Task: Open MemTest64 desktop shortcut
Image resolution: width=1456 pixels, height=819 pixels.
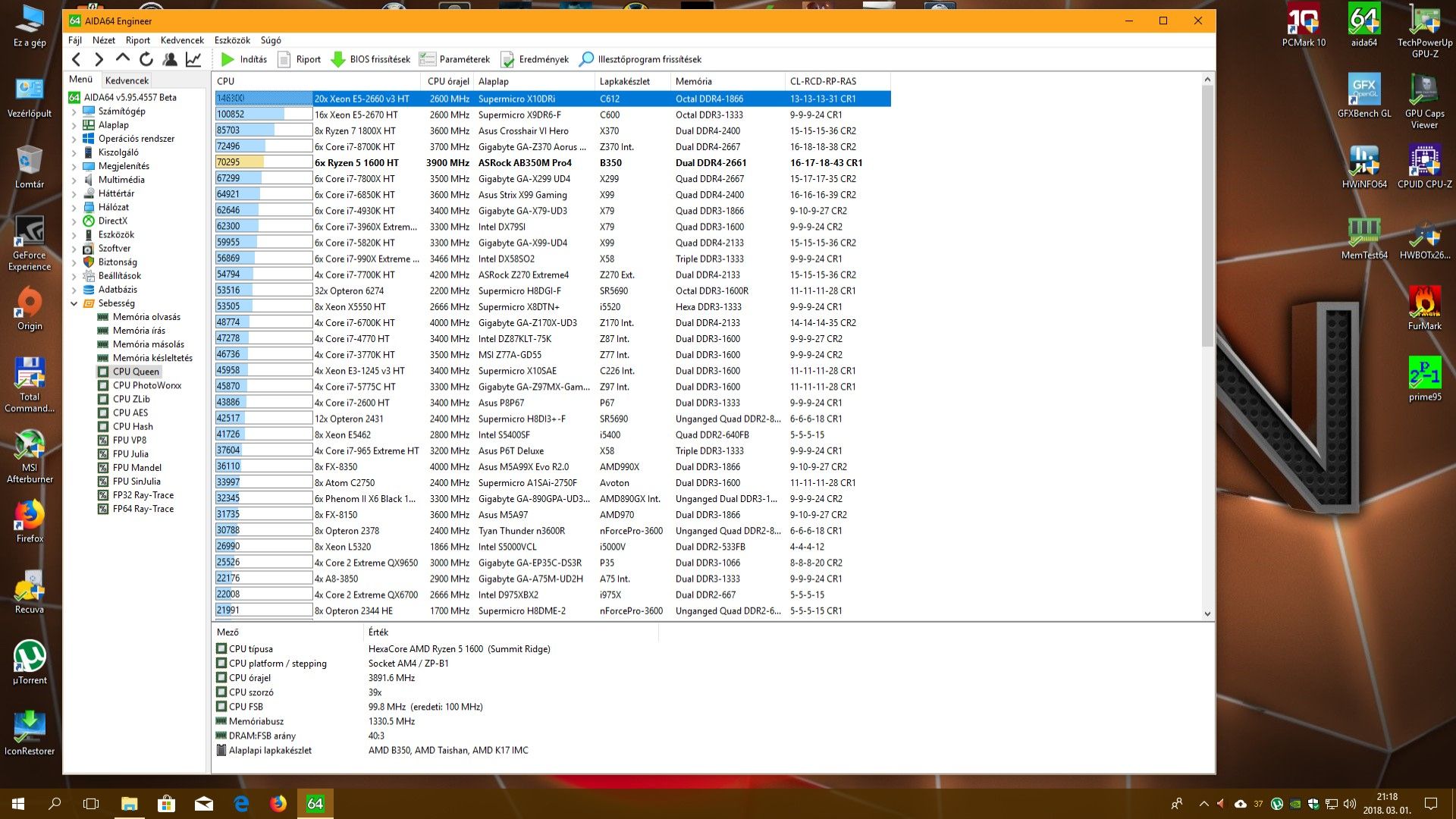Action: click(1364, 238)
